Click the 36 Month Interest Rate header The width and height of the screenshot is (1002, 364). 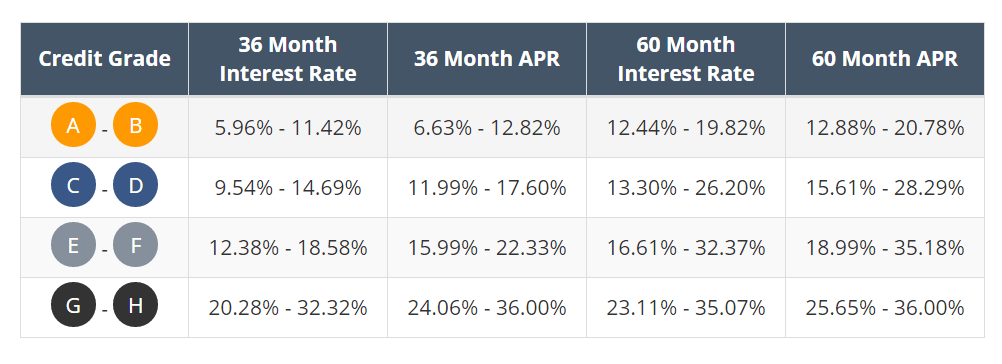coord(288,59)
